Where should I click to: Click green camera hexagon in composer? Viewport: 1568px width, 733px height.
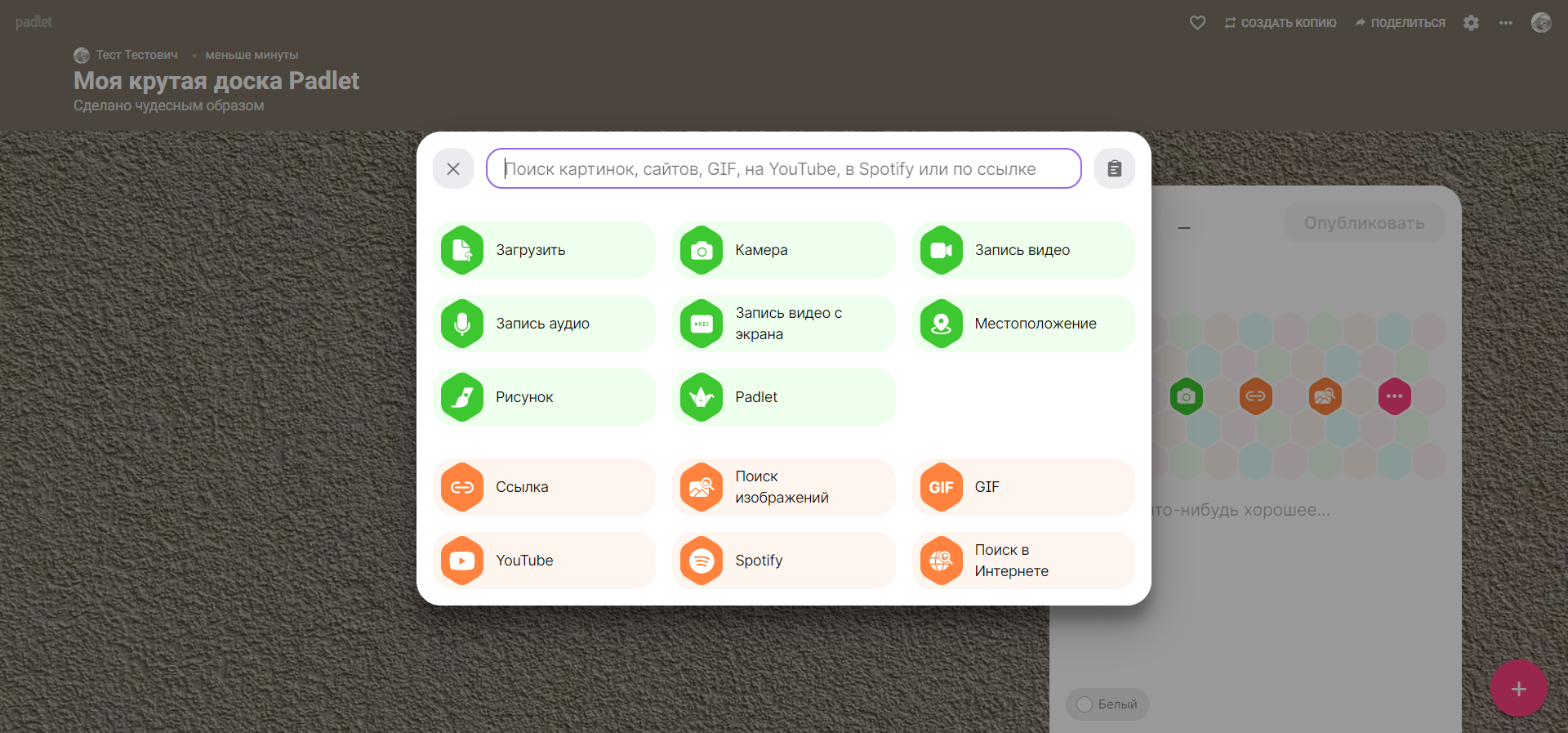[x=1187, y=396]
